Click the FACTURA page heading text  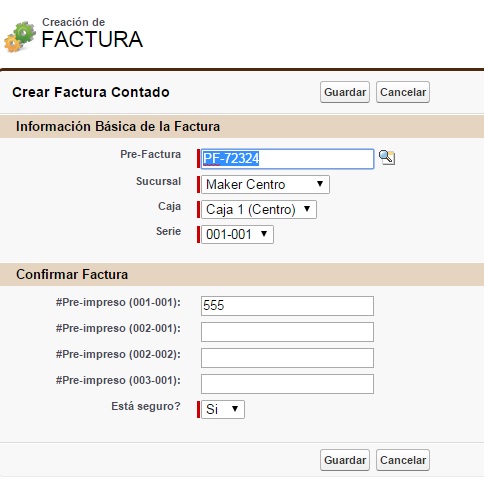92,39
